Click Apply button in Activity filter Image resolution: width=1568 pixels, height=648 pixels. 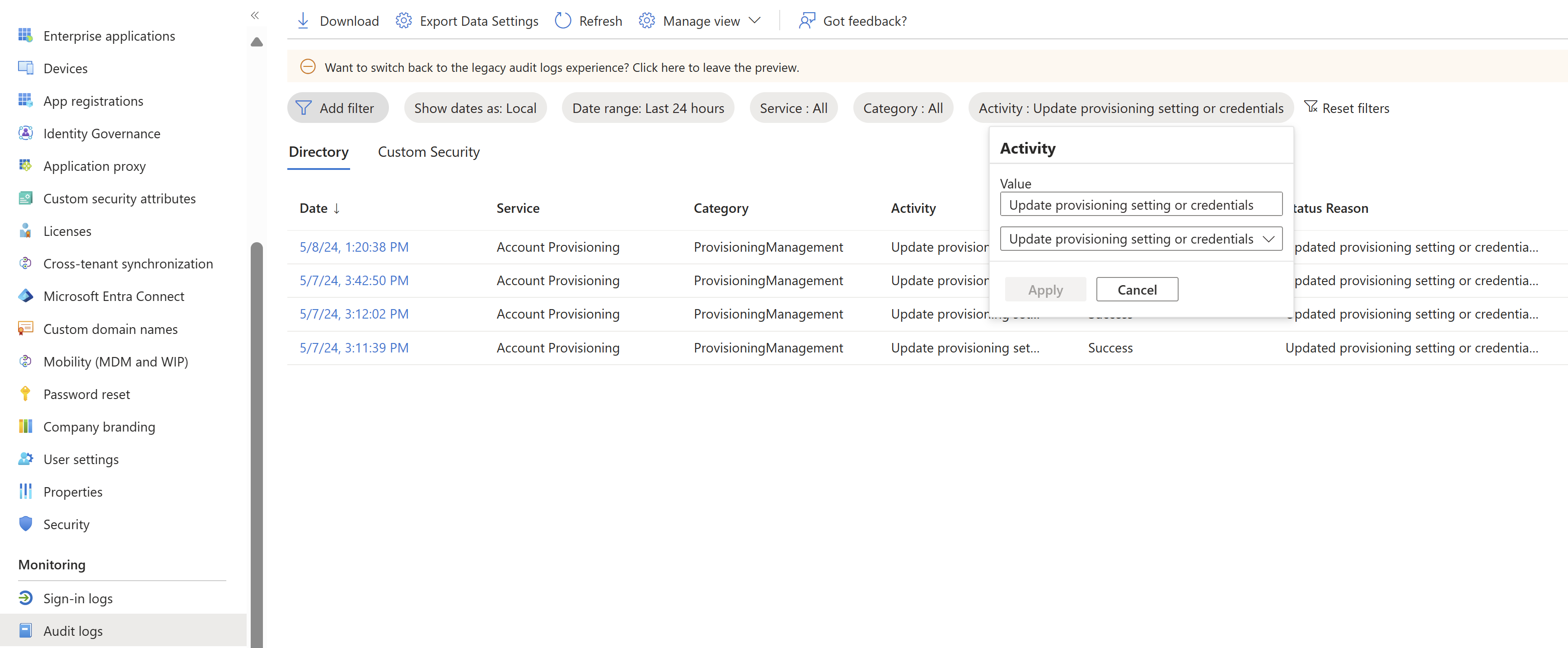[x=1046, y=289]
